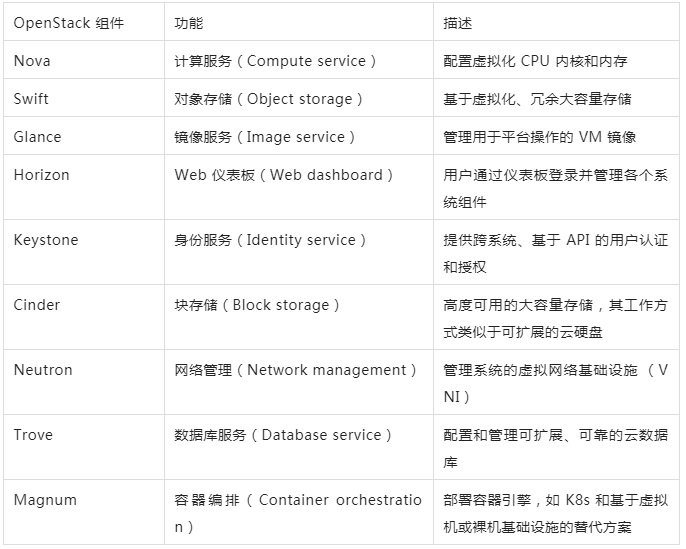Click the Nova component cell

[32, 61]
